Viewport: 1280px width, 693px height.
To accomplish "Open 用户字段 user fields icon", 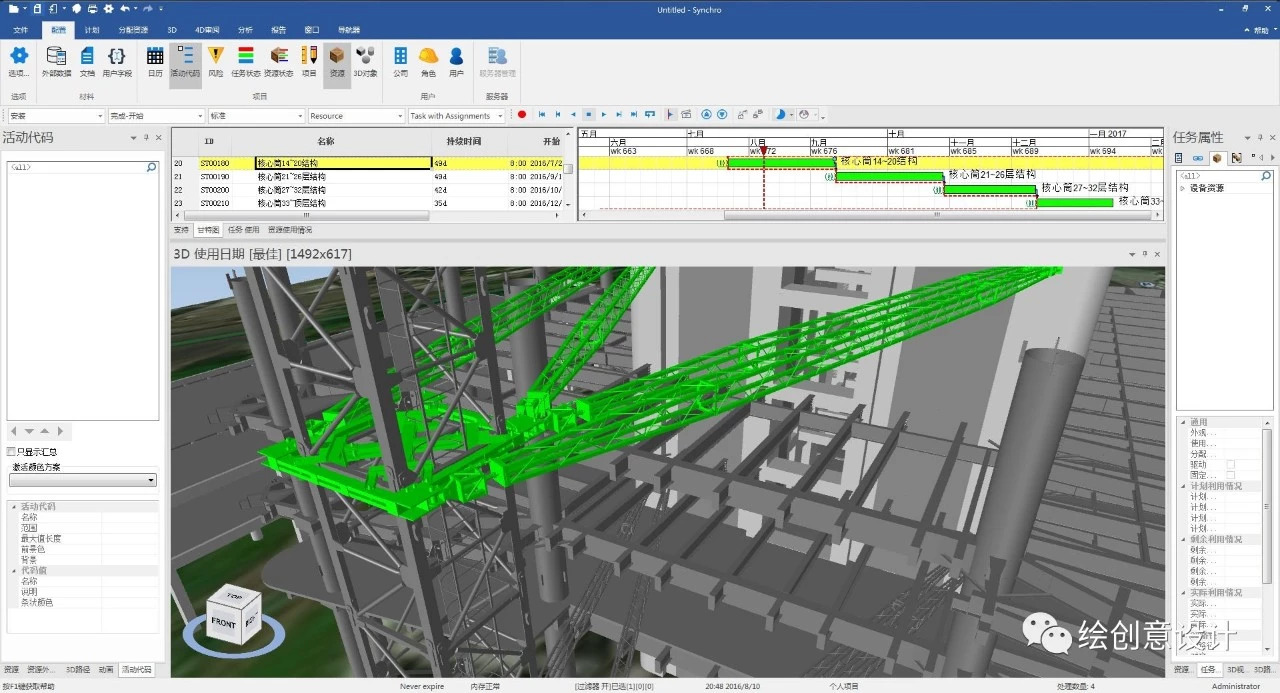I will [117, 56].
